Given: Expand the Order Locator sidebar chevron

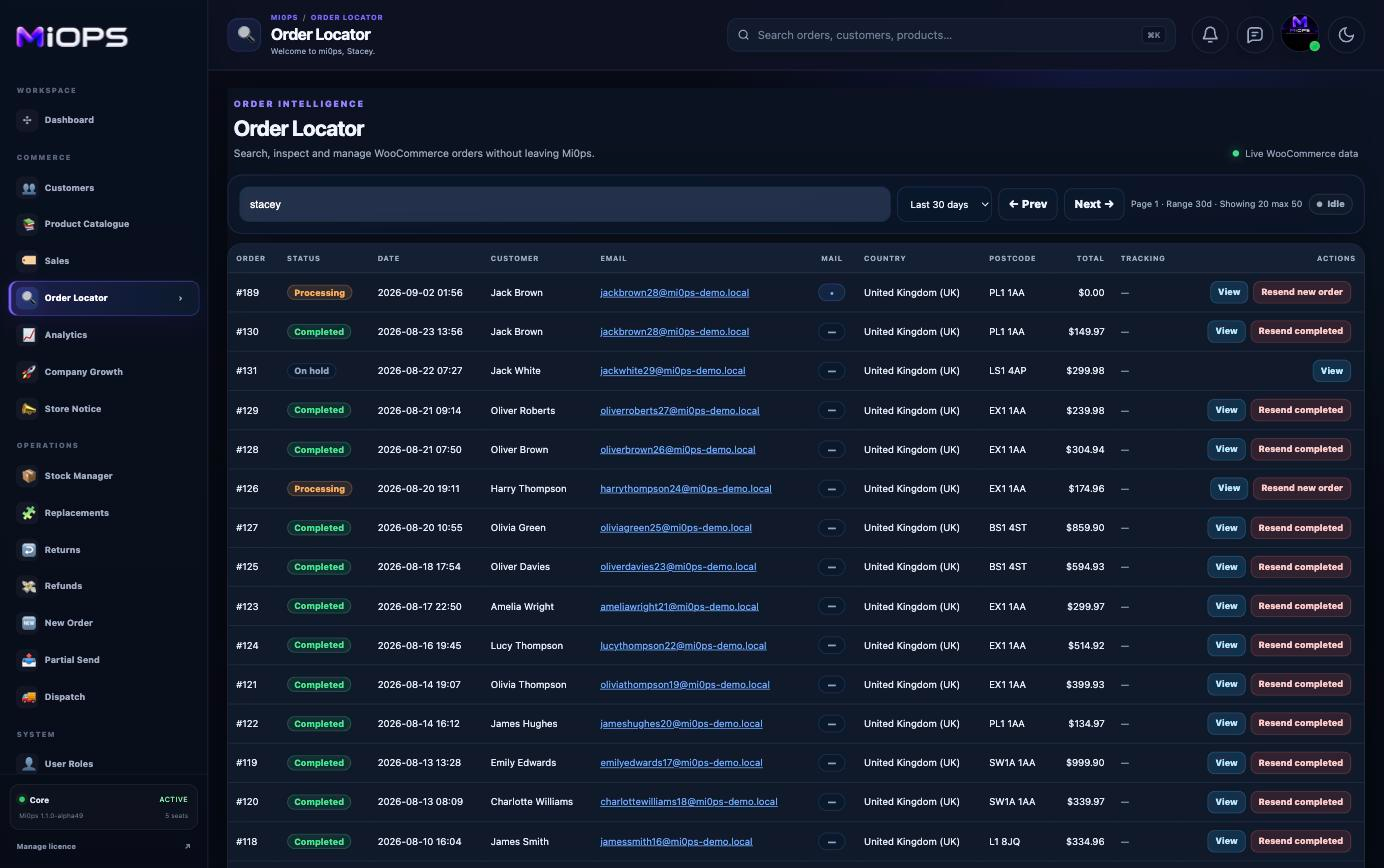Looking at the screenshot, I should tap(180, 298).
